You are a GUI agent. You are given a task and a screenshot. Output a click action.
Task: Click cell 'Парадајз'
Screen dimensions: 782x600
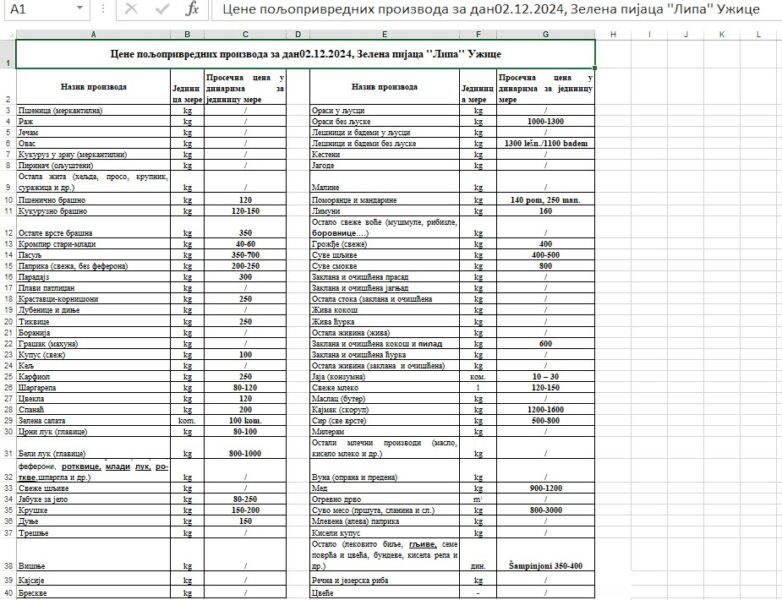[x=93, y=277]
